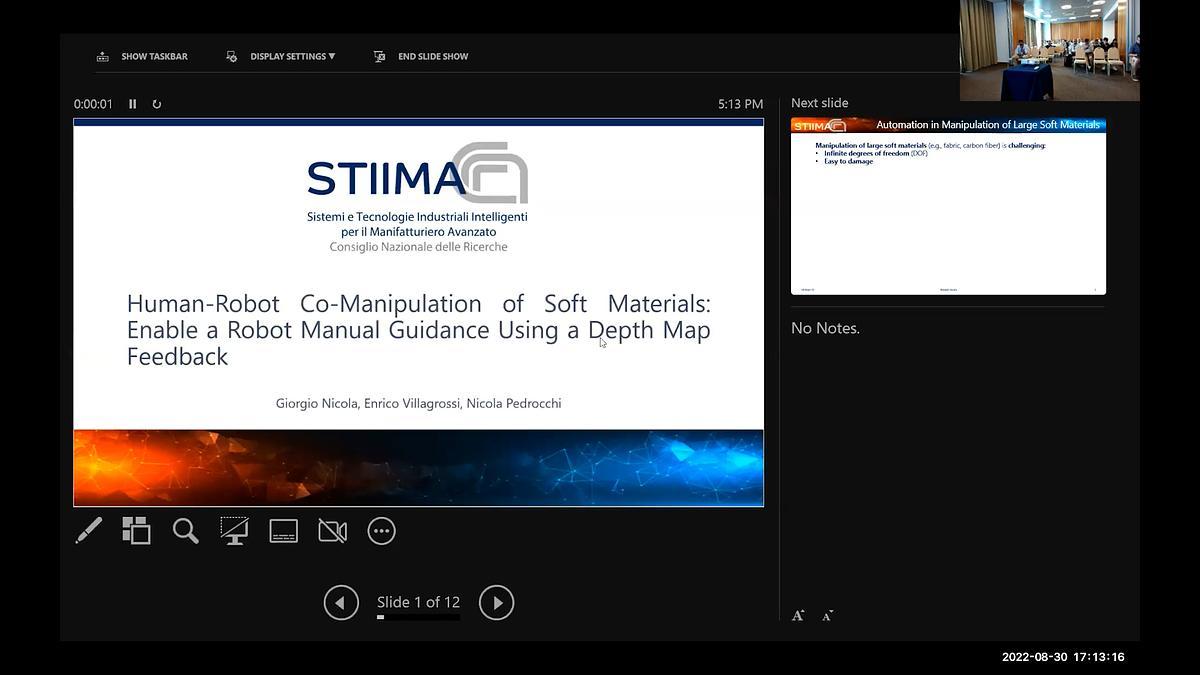
Task: Select the next slide preview thumbnail
Action: pyautogui.click(x=948, y=206)
